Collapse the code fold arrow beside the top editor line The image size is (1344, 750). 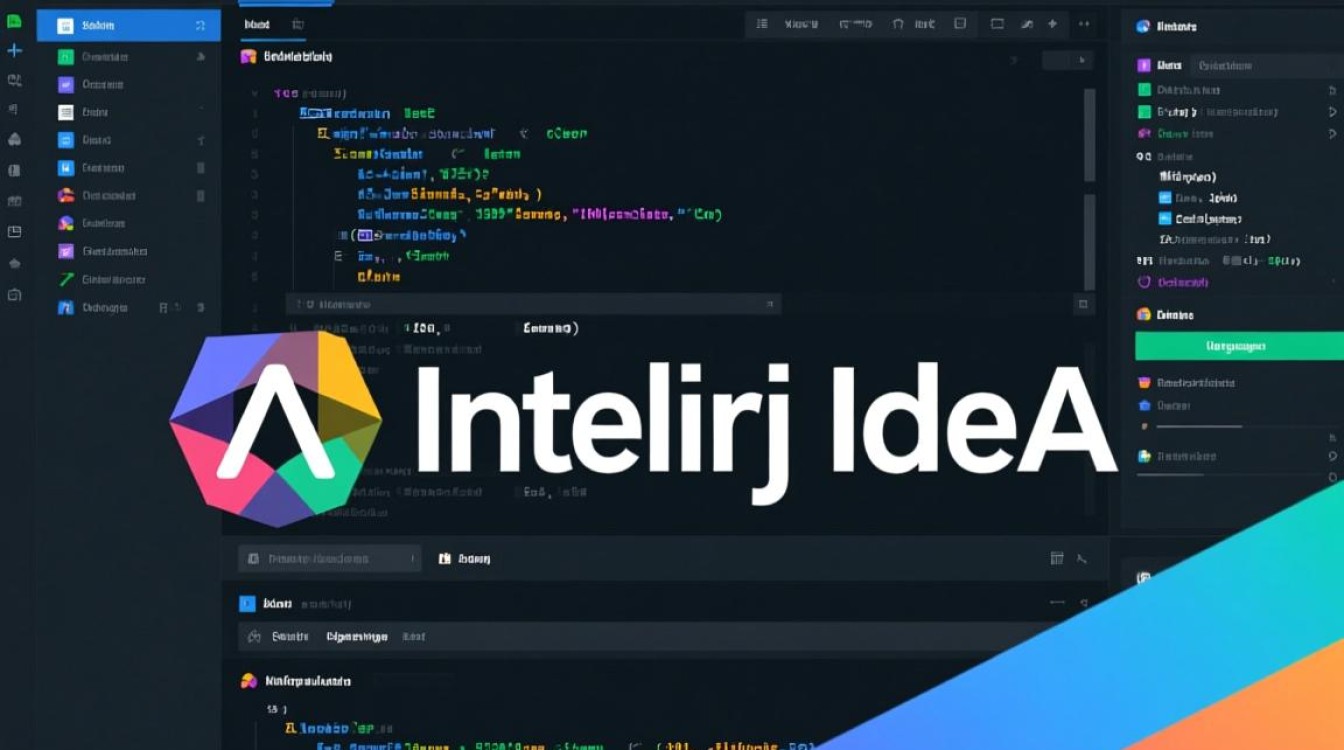[254, 93]
